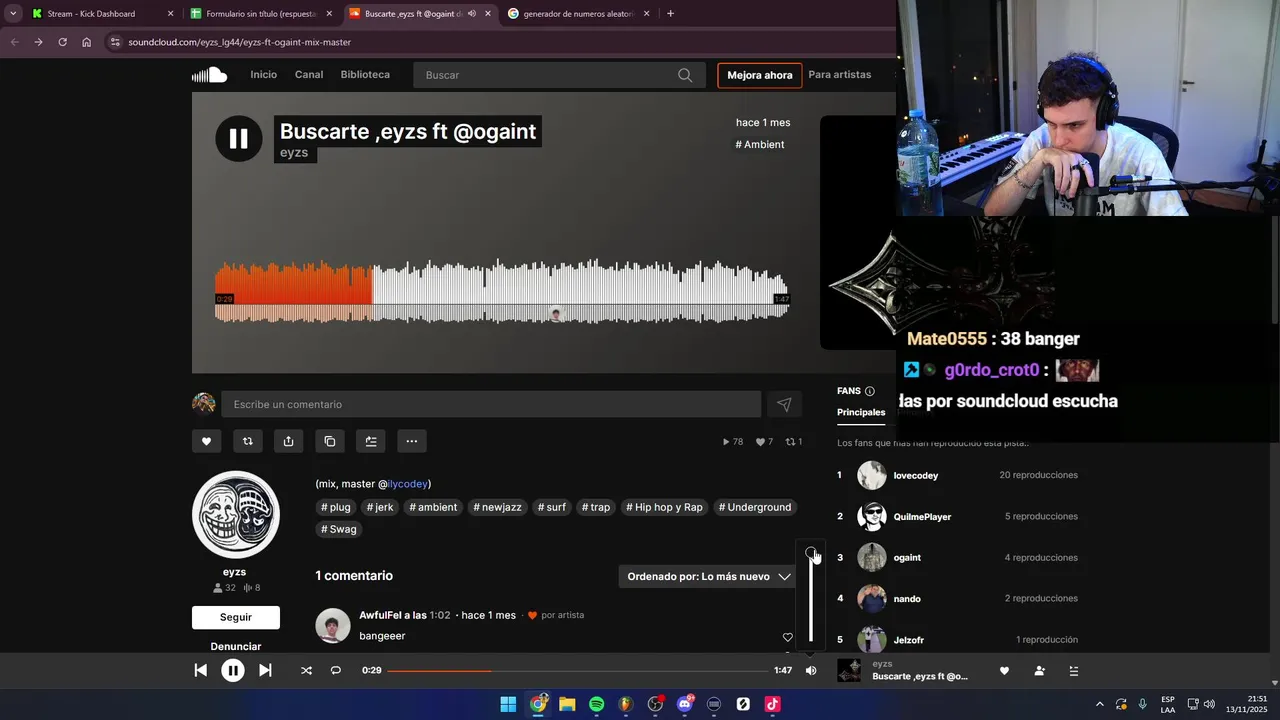Open the sort order Lo más nuevo dropdown
Screen dimensions: 1280x720
709,576
